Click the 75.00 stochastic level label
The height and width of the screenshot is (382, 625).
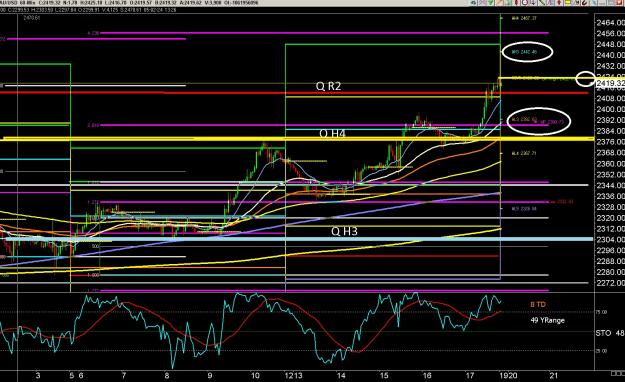[601, 312]
